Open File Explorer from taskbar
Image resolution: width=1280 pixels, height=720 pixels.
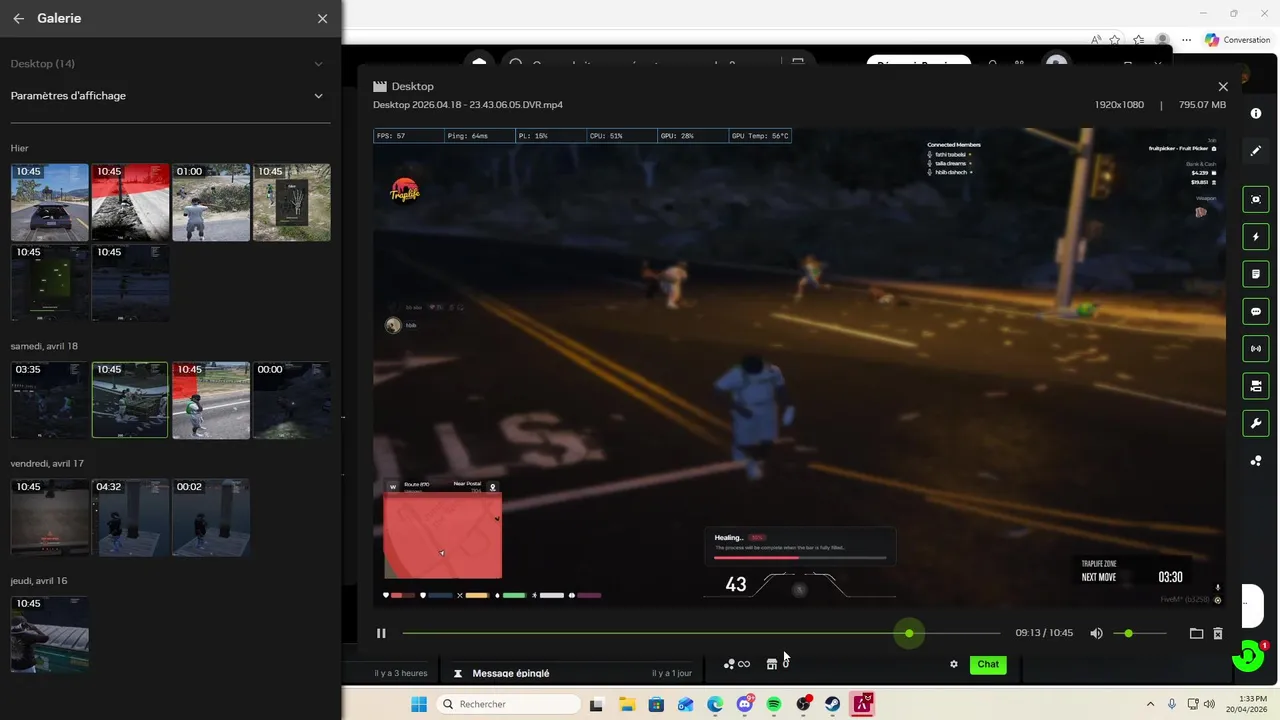[x=626, y=704]
